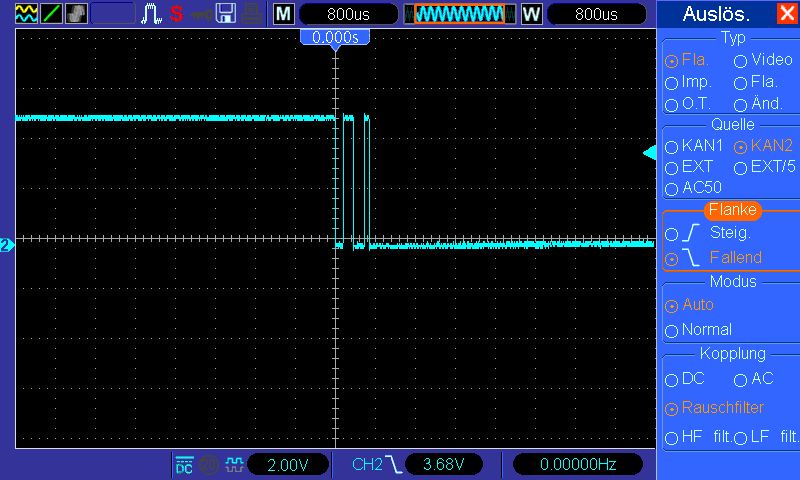Click the DC coupling icon in bottom bar
The image size is (800, 480).
pos(184,465)
